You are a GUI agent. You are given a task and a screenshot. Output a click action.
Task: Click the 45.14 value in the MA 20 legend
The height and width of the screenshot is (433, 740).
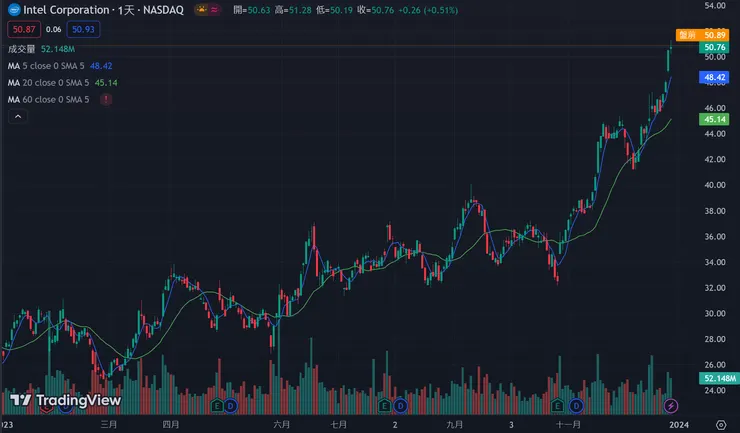(106, 83)
